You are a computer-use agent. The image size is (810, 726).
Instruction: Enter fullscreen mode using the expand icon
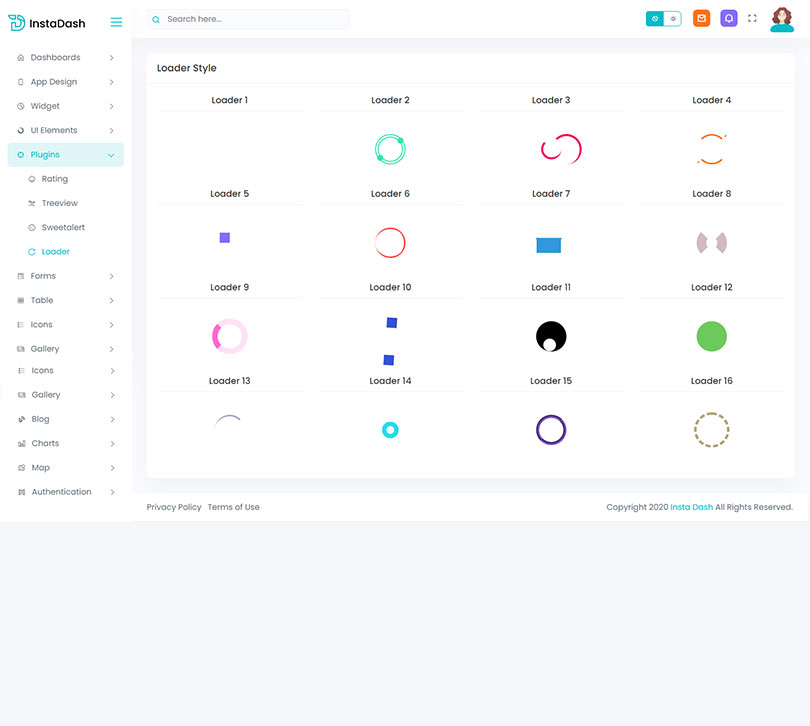tap(753, 18)
